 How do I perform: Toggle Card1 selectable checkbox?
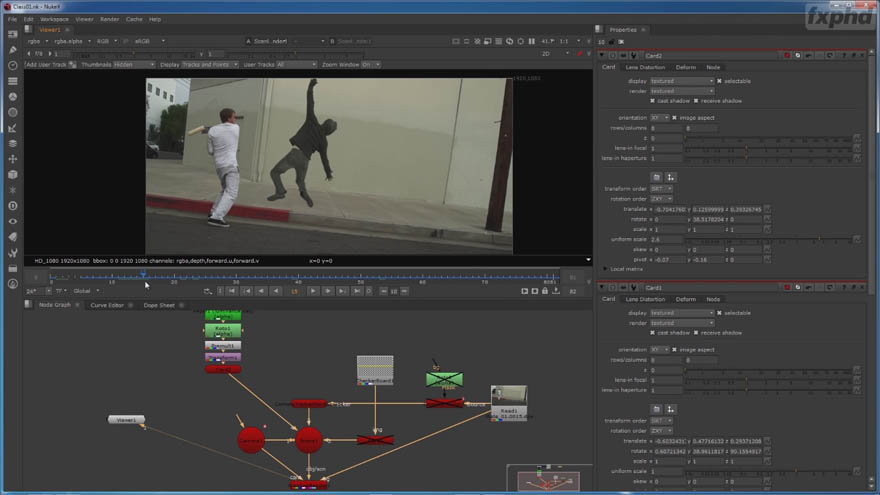coord(719,313)
